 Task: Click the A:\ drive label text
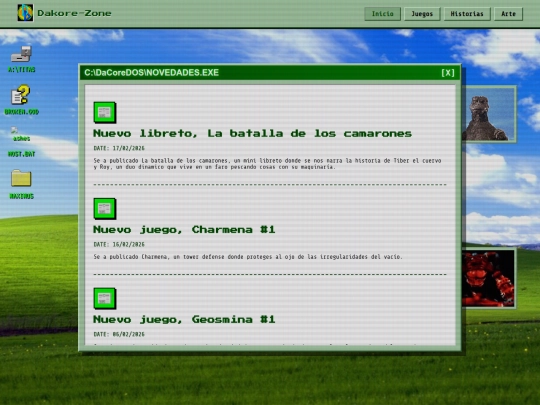(x=22, y=70)
